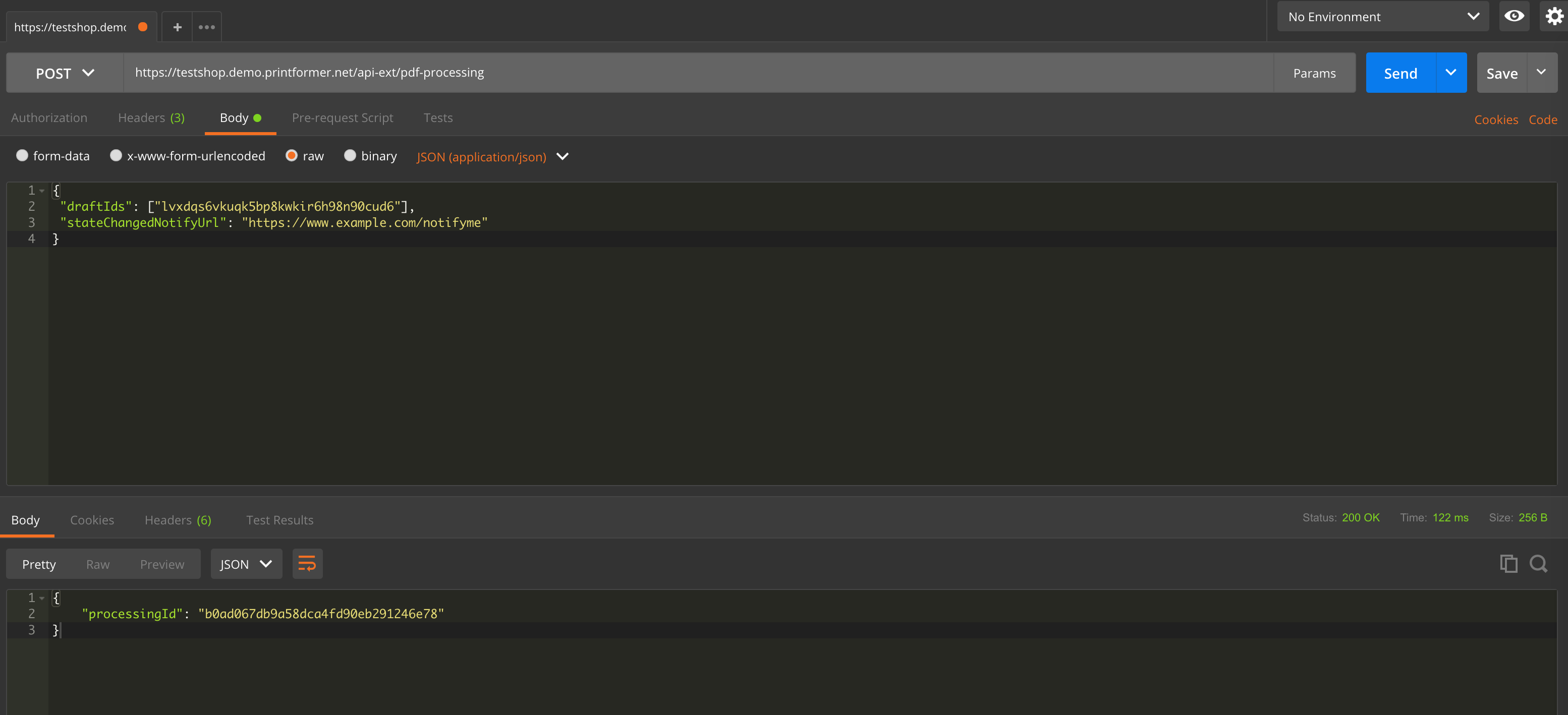Image resolution: width=1568 pixels, height=715 pixels.
Task: Open the manage environments gear icon
Action: 1554,17
